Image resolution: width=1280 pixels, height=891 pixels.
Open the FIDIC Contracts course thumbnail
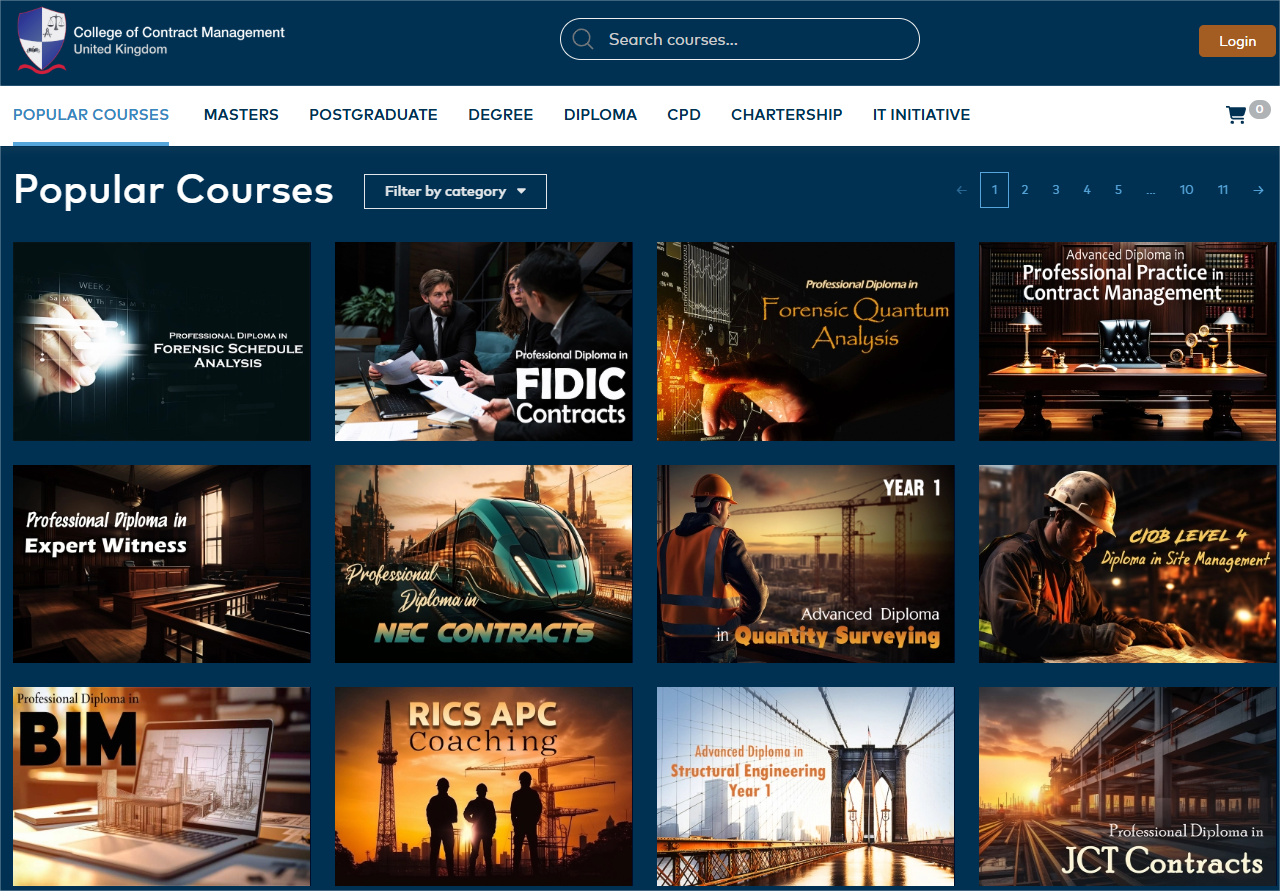(x=483, y=341)
